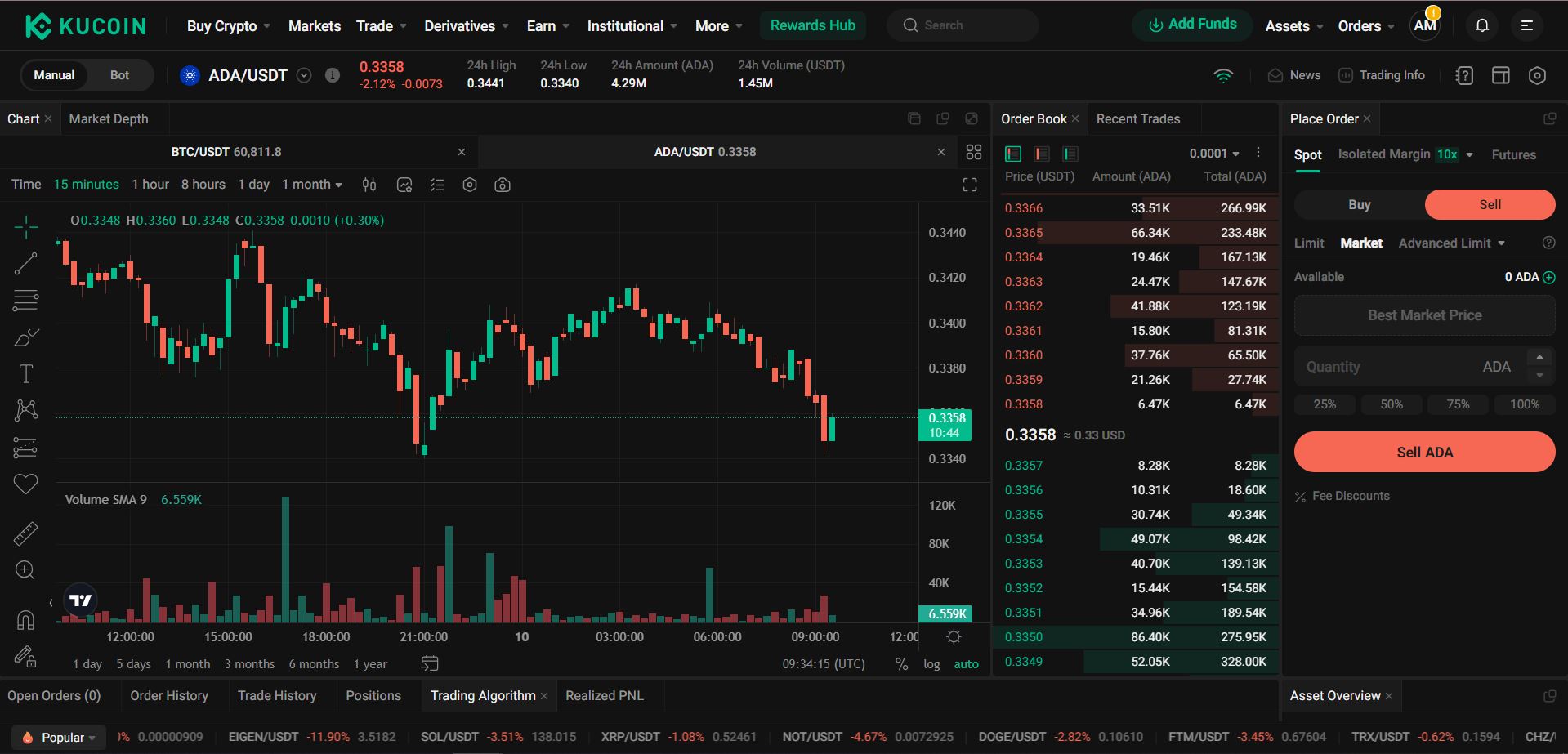Switch order side to Buy

(x=1360, y=205)
